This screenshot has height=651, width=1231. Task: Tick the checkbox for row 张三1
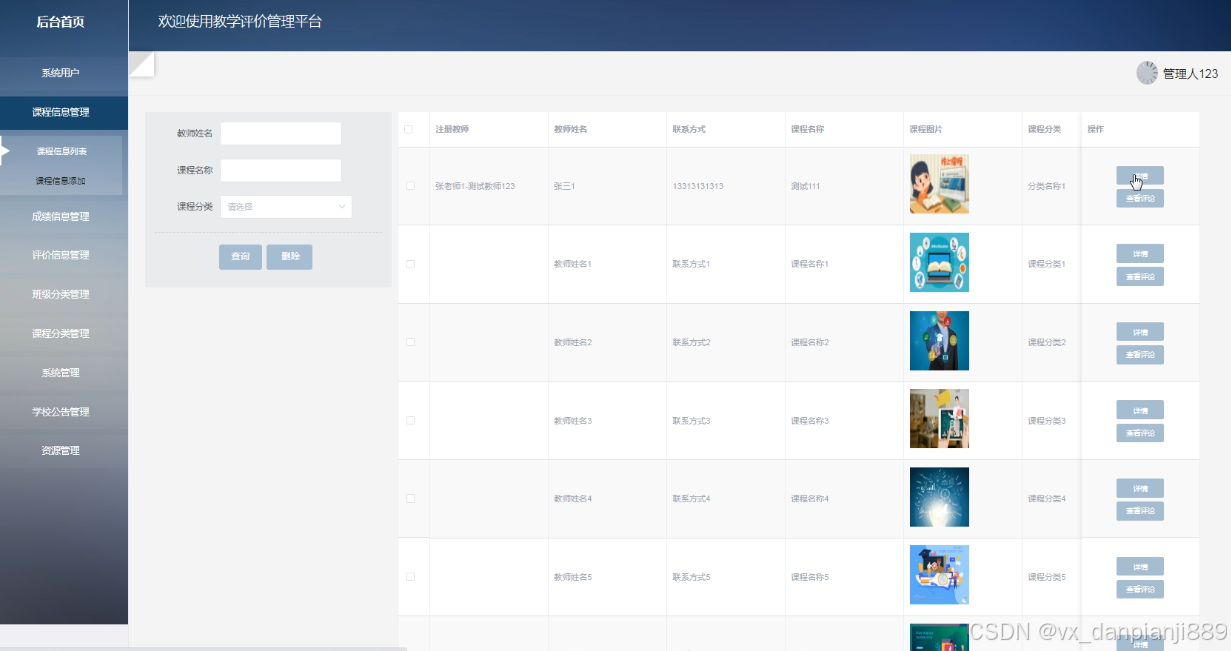[410, 186]
